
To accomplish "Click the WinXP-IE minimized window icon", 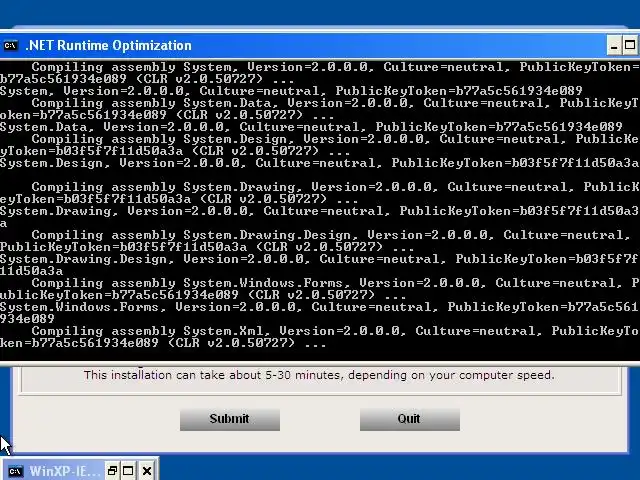I will click(x=16, y=471).
